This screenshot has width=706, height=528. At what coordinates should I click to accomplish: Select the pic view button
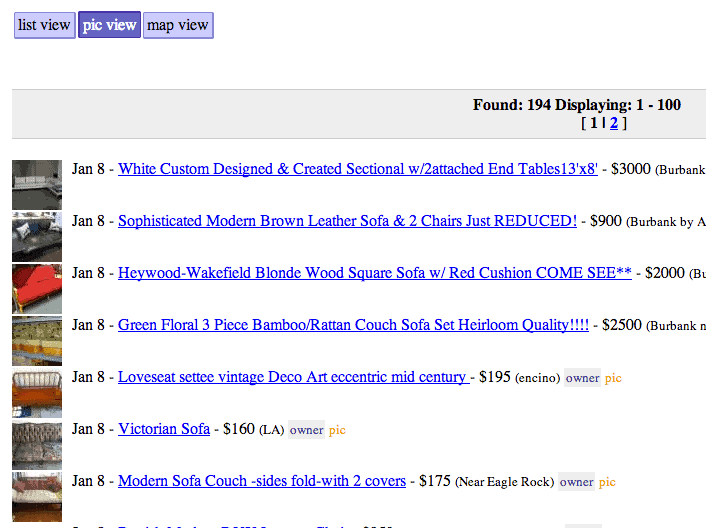(x=109, y=25)
